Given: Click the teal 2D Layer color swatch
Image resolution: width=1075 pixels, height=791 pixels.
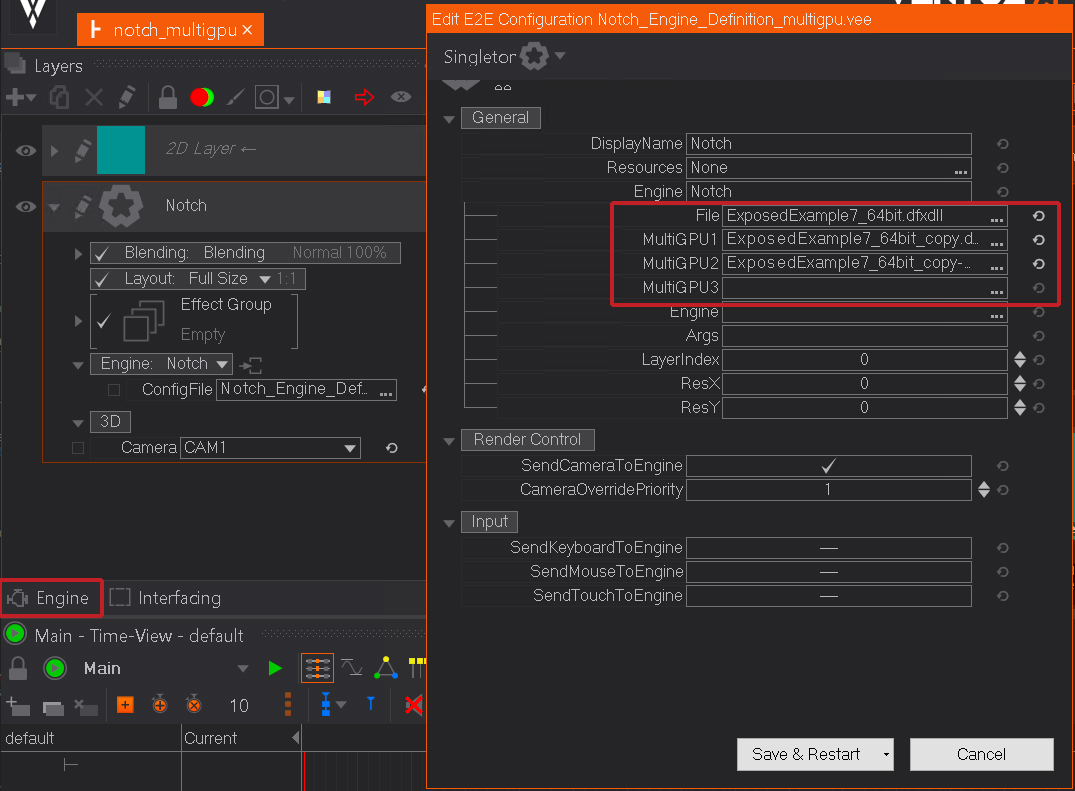Looking at the screenshot, I should pos(121,150).
